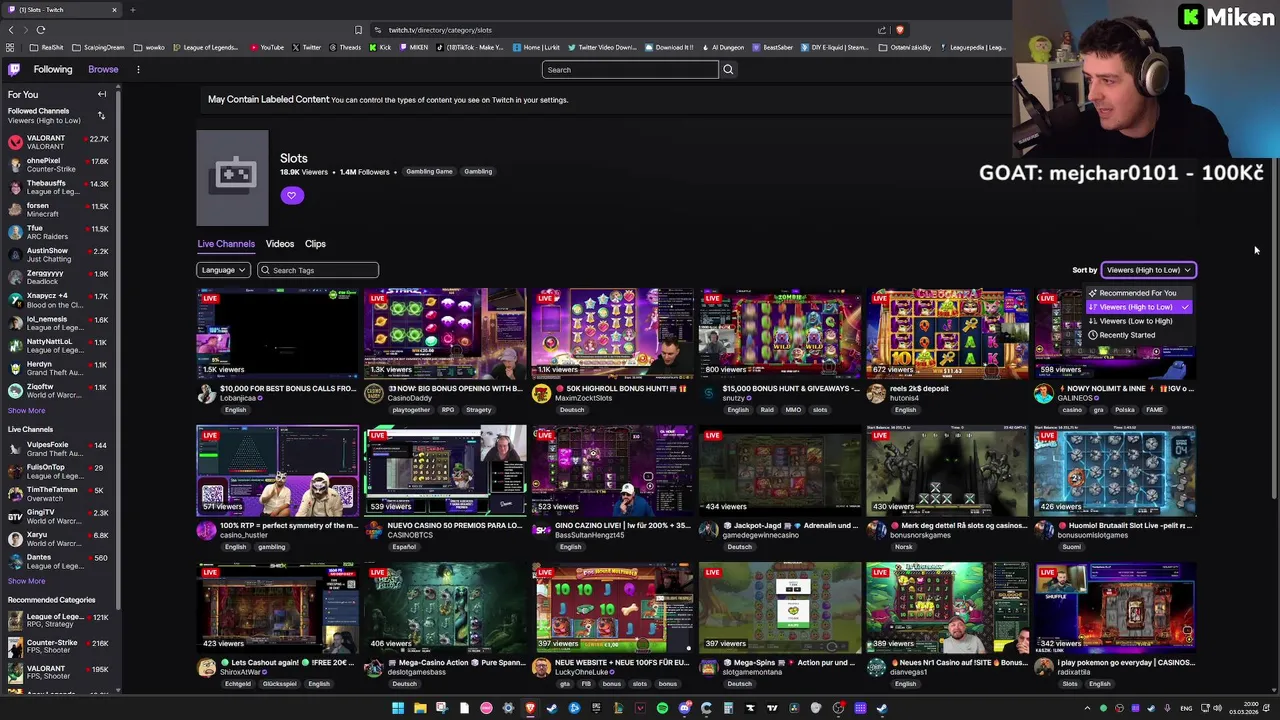The width and height of the screenshot is (1280, 720).
Task: Click the search magnifier button
Action: coord(728,70)
